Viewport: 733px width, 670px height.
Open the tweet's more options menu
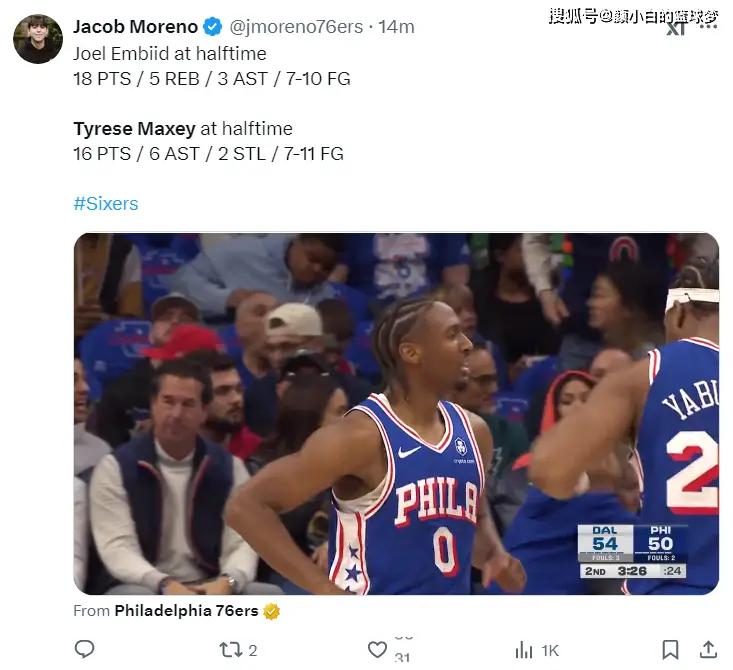707,28
